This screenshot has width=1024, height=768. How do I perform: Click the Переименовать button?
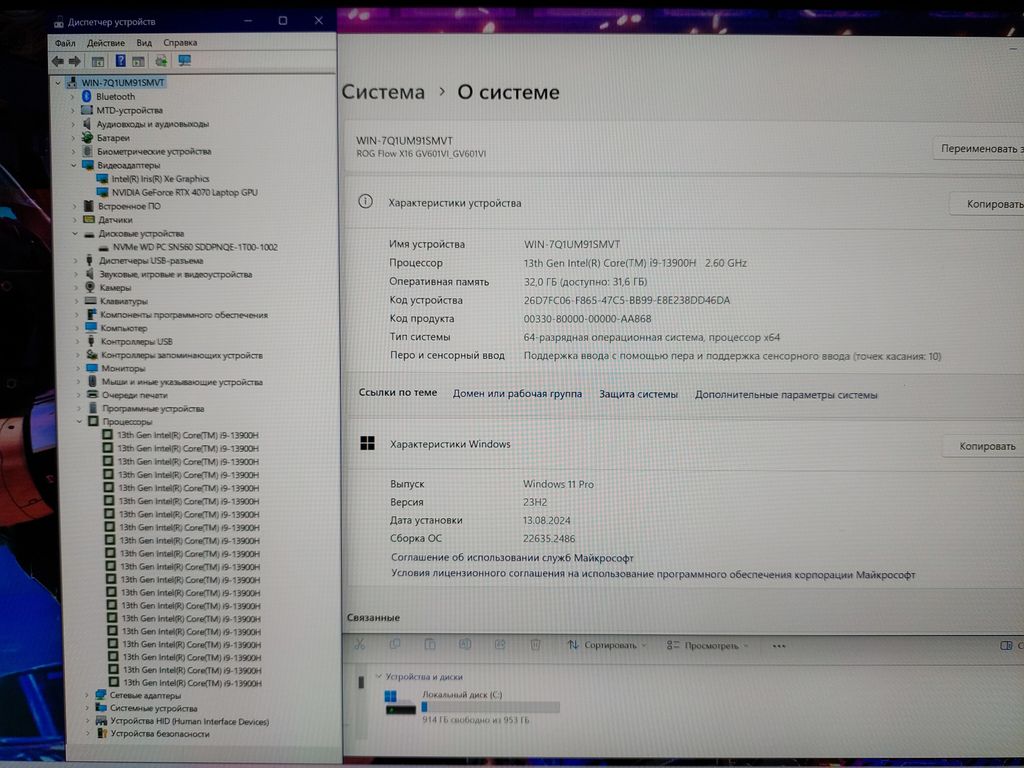(979, 149)
